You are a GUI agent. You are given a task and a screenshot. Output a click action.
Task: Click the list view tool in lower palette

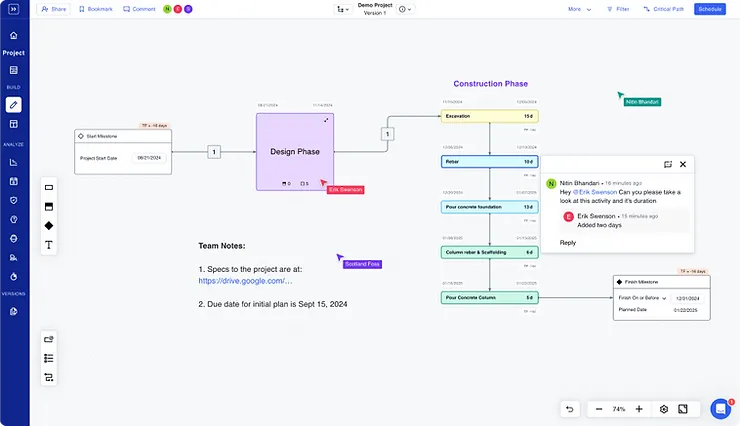[x=49, y=358]
